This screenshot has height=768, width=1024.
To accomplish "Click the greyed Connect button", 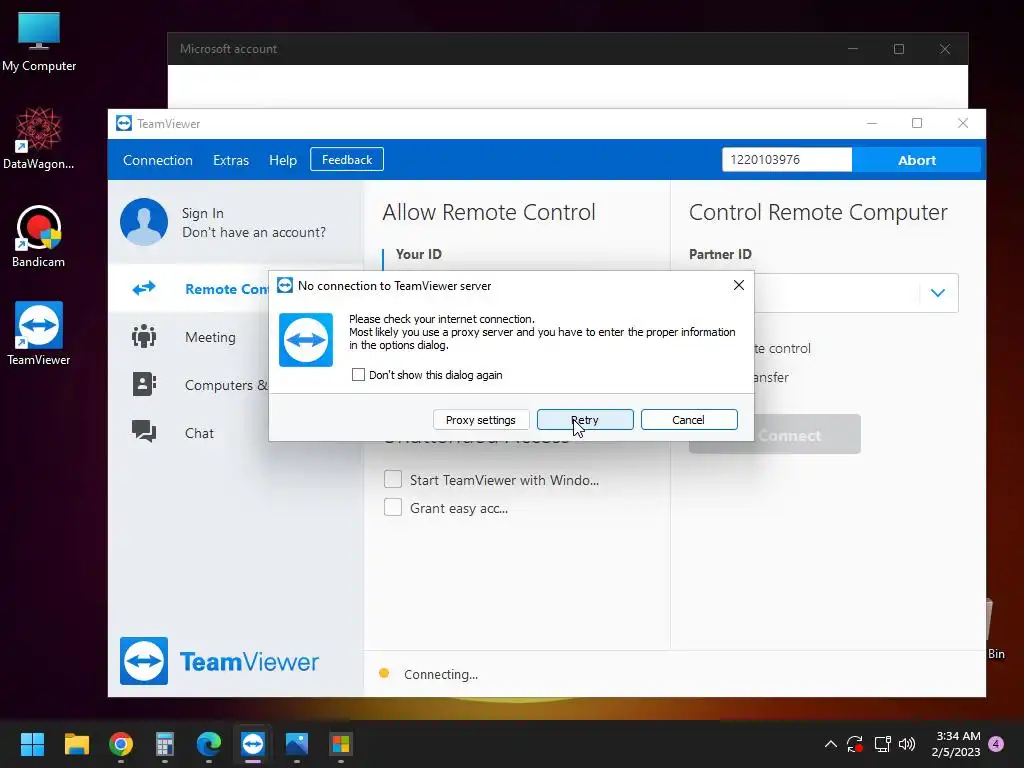I will 808,434.
